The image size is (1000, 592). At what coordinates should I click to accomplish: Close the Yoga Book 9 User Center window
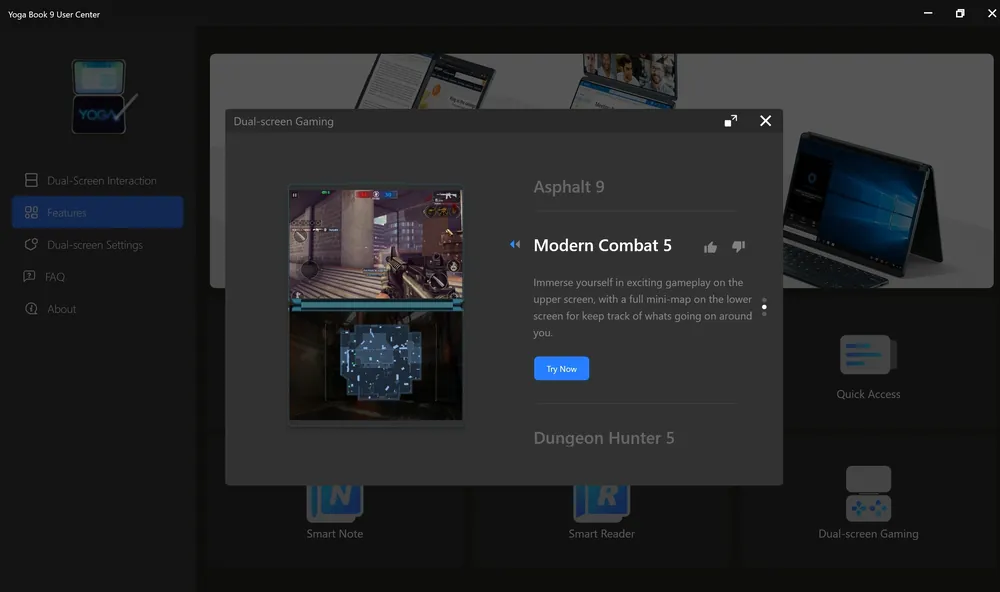tap(992, 13)
